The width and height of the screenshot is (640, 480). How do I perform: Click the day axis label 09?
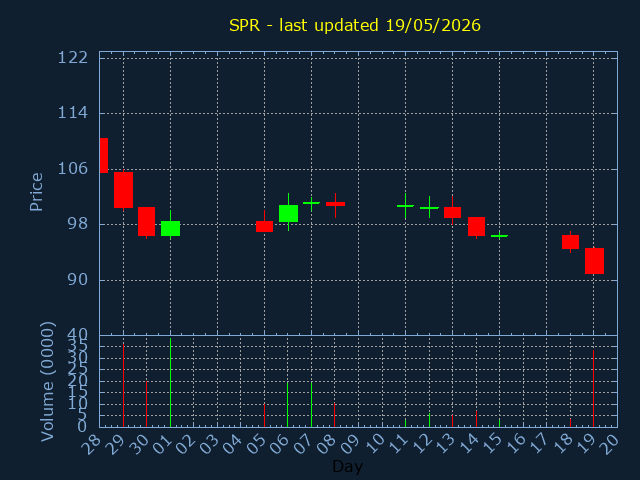pos(350,444)
